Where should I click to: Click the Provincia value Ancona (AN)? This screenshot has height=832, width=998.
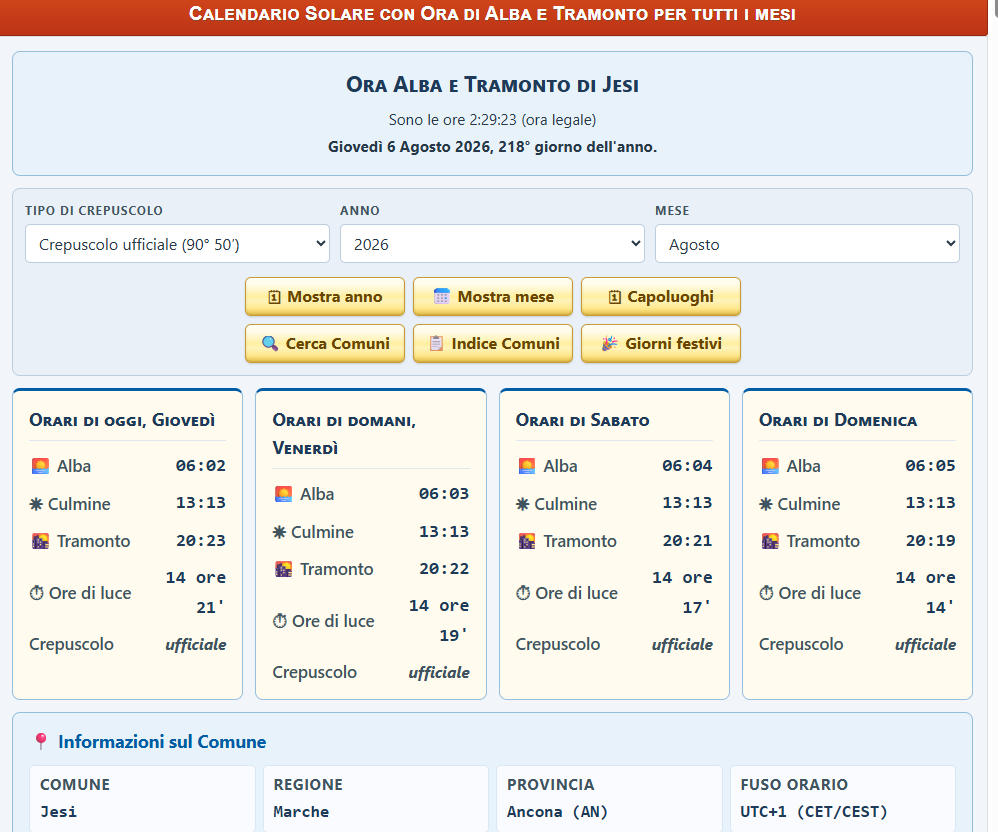click(x=558, y=812)
